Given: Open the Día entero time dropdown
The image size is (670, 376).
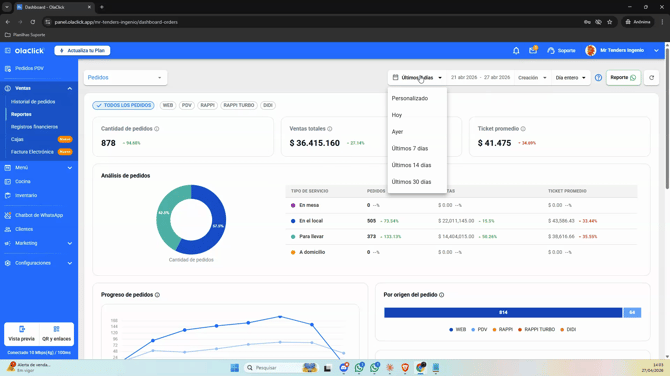Looking at the screenshot, I should click(570, 78).
